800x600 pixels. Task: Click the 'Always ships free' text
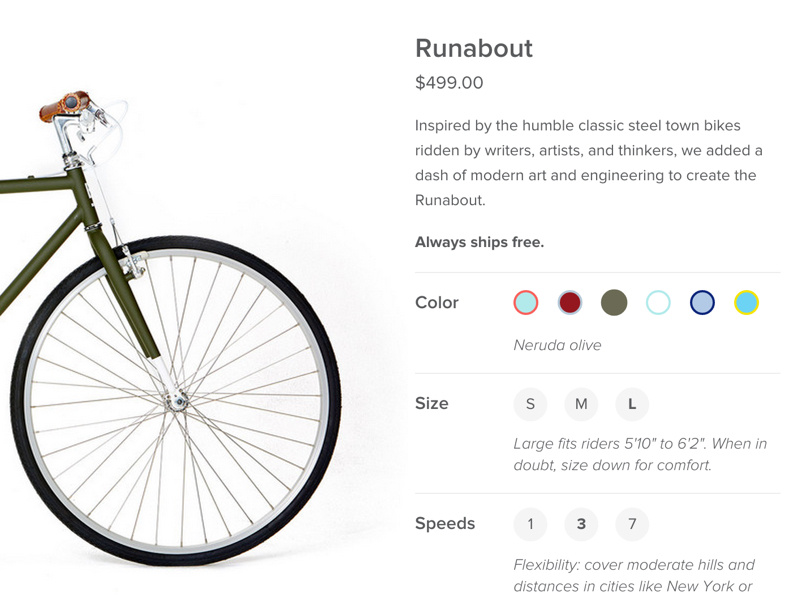(482, 241)
